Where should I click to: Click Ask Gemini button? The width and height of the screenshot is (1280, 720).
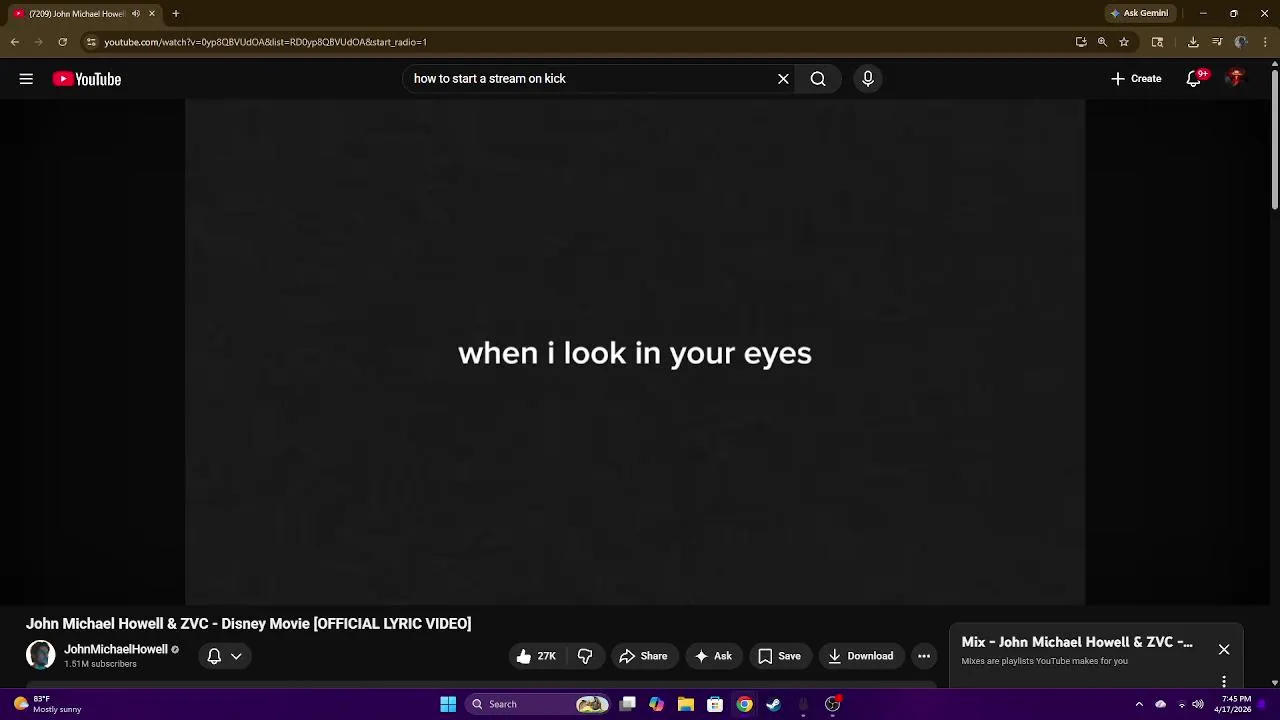1139,13
